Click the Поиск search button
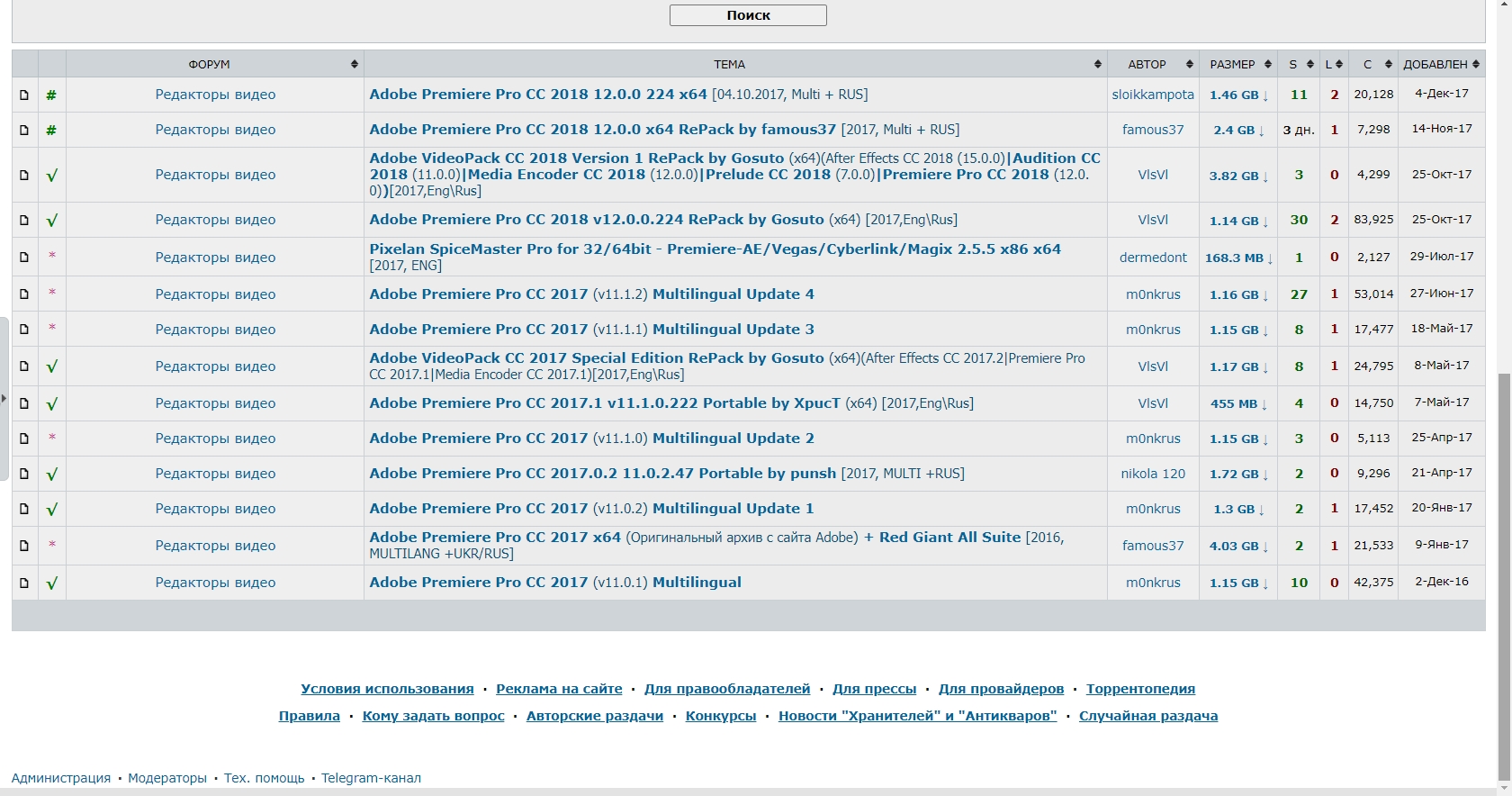 click(748, 15)
